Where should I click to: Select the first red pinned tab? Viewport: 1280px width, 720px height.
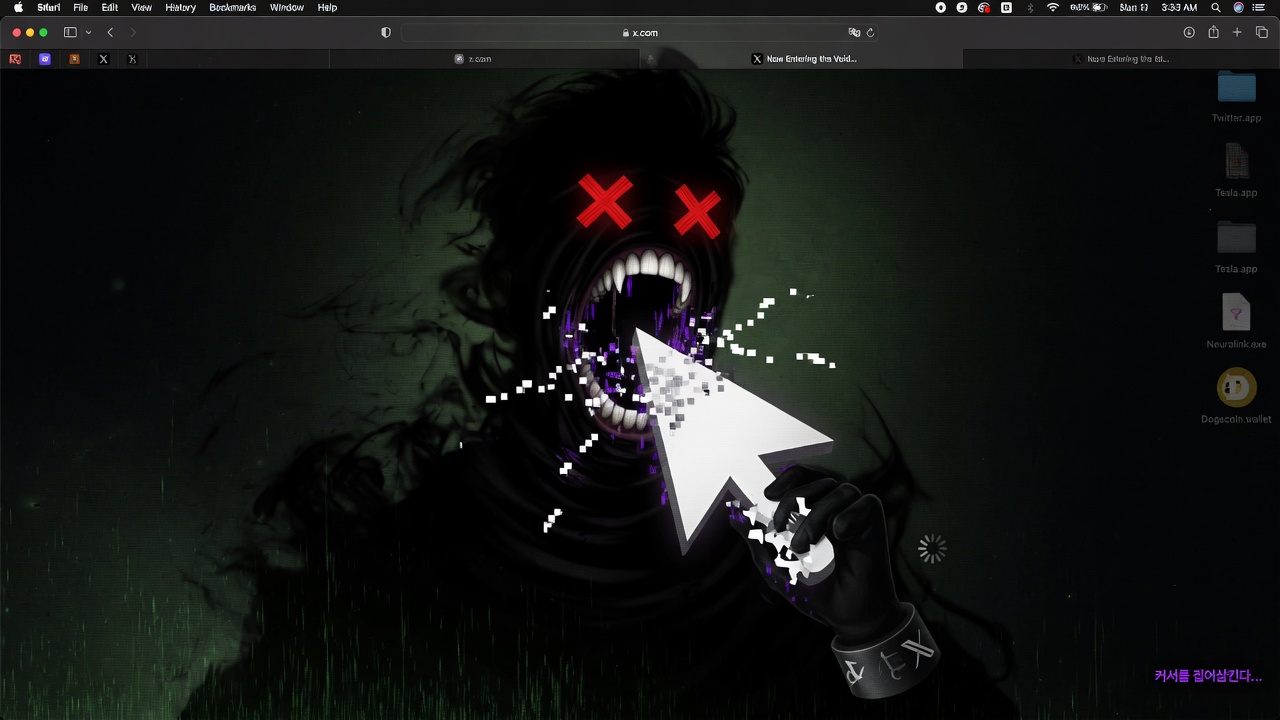15,59
